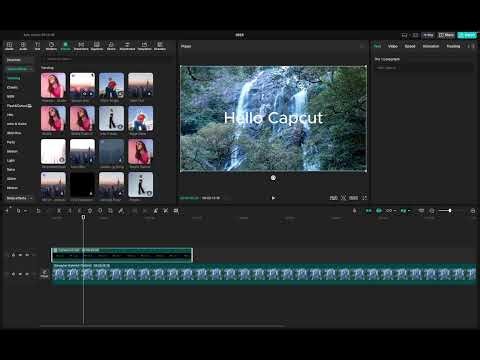Screen dimensions: 480x360
Task: Toggle fullscreen preview icon
Action: 365,198
